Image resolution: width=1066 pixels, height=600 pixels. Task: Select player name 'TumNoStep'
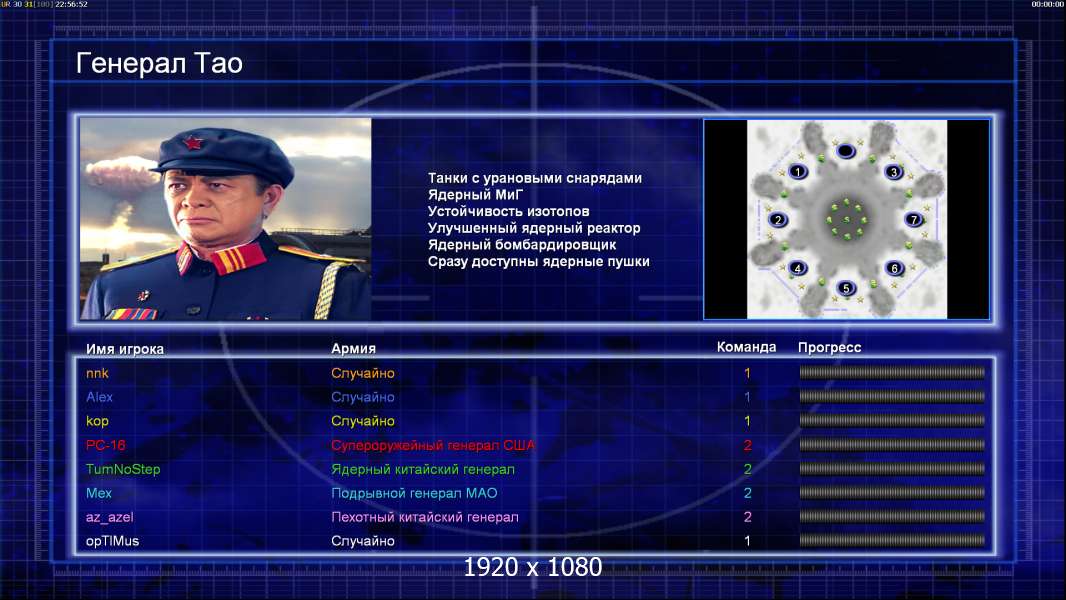tap(123, 470)
